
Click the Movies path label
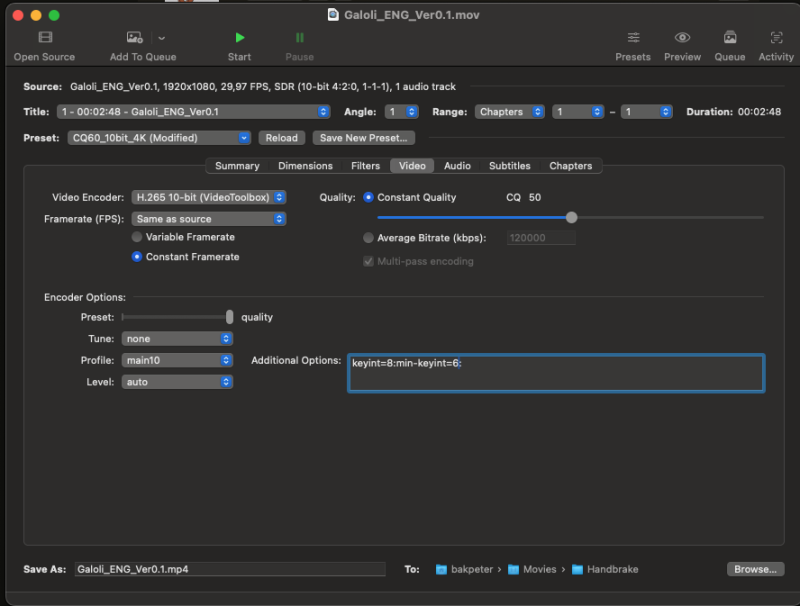pyautogui.click(x=539, y=569)
